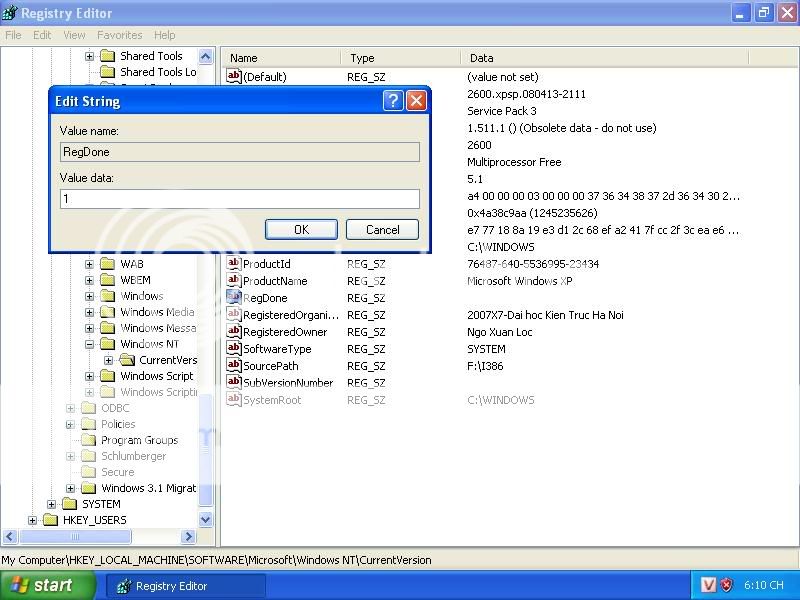This screenshot has height=600, width=800.
Task: Cancel the Edit String dialog
Action: (x=382, y=230)
